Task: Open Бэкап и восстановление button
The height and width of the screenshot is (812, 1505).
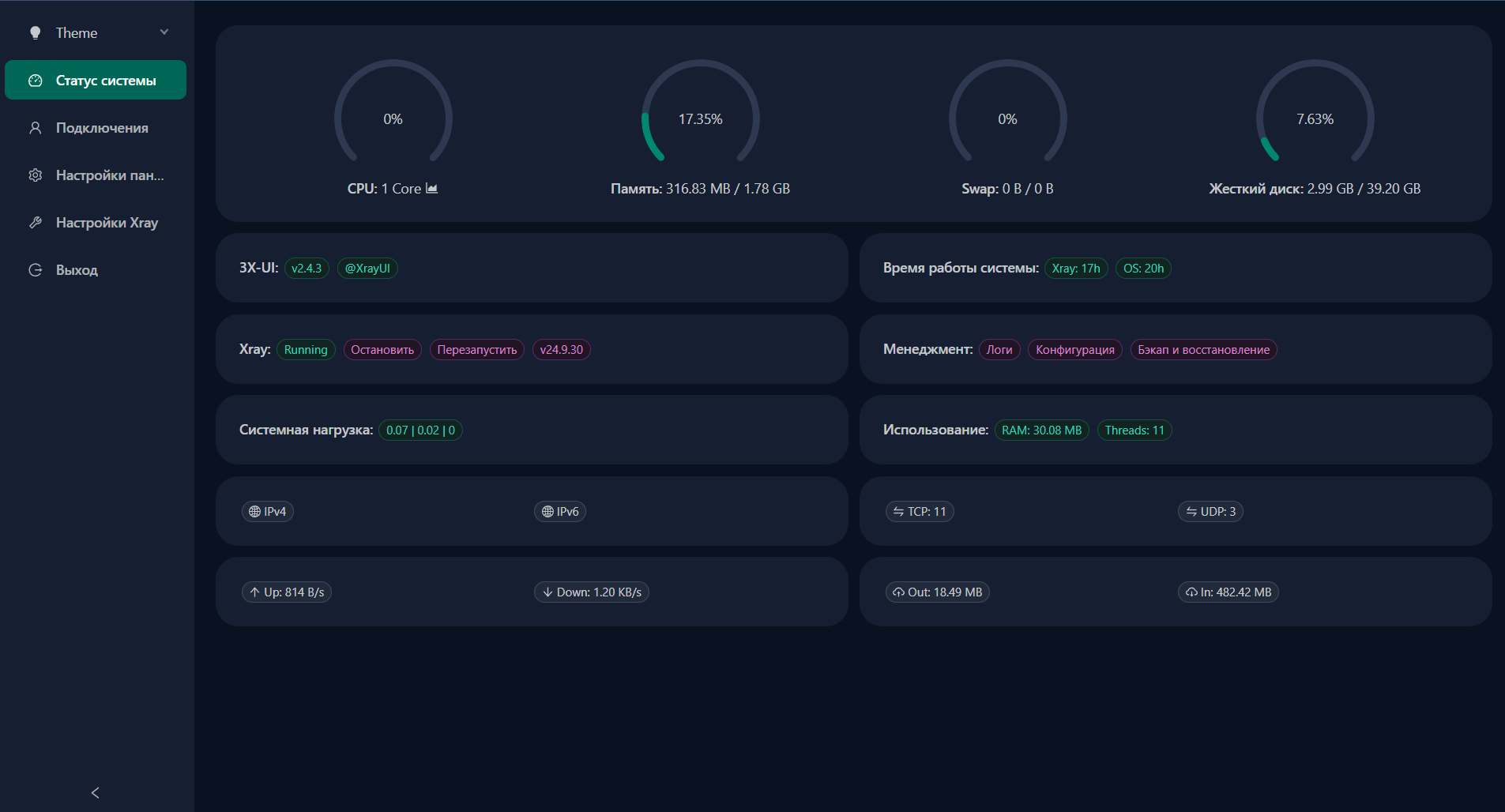Action: (x=1204, y=349)
